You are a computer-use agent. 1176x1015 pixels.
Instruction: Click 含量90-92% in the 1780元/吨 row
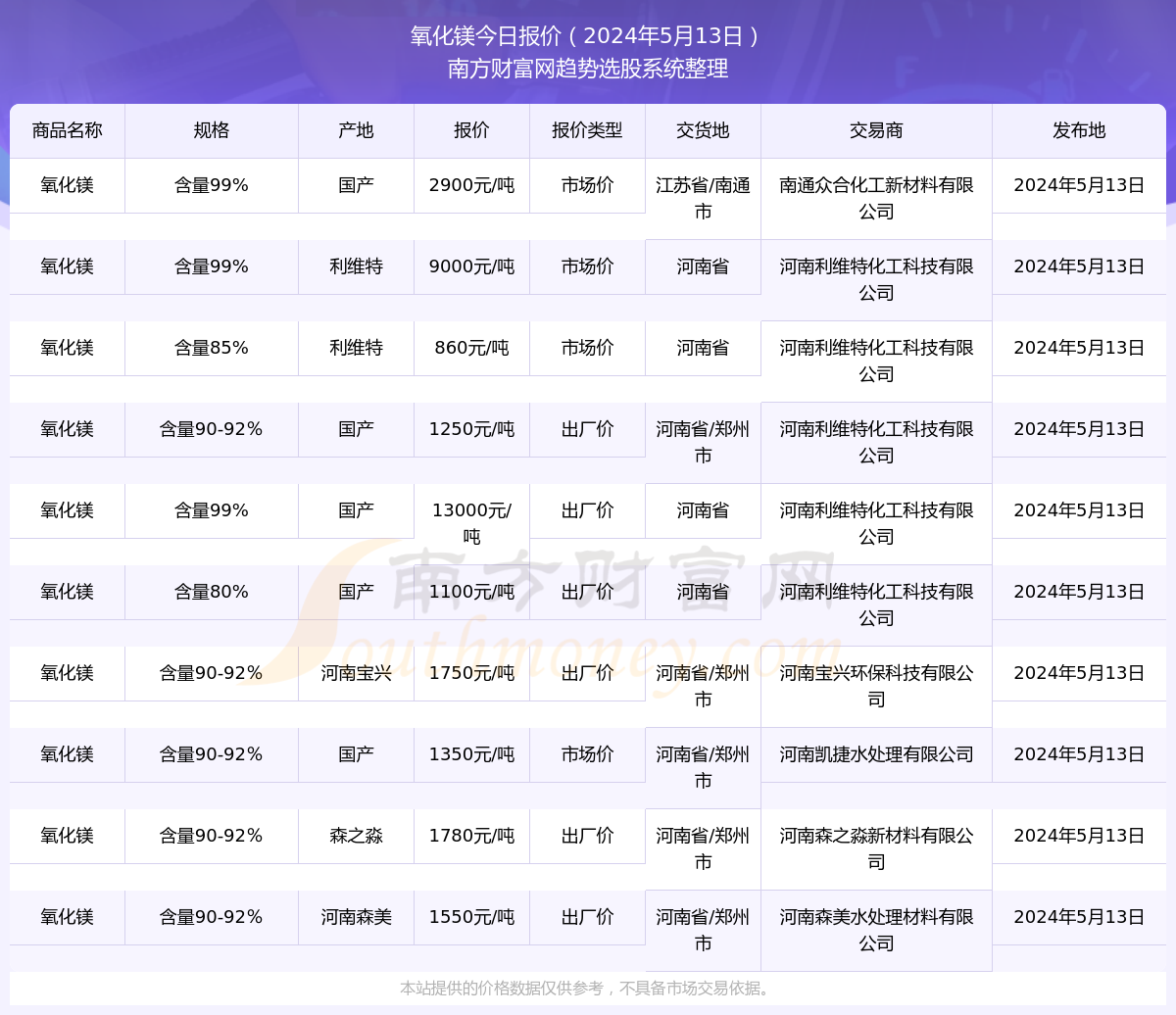212,836
